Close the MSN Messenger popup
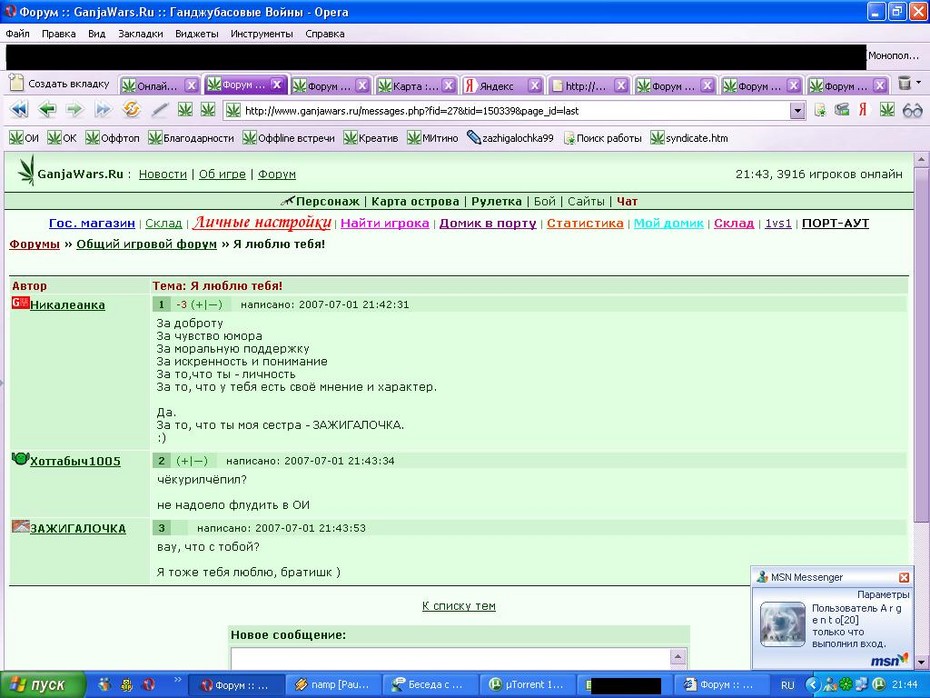The width and height of the screenshot is (930, 698). [904, 577]
